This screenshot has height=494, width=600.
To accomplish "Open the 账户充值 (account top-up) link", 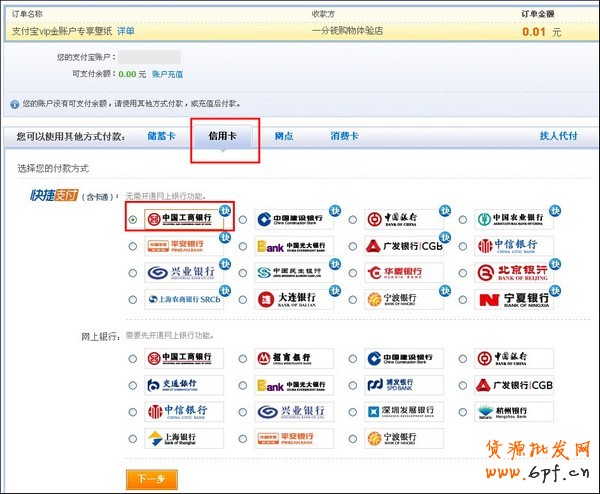I will (x=168, y=74).
